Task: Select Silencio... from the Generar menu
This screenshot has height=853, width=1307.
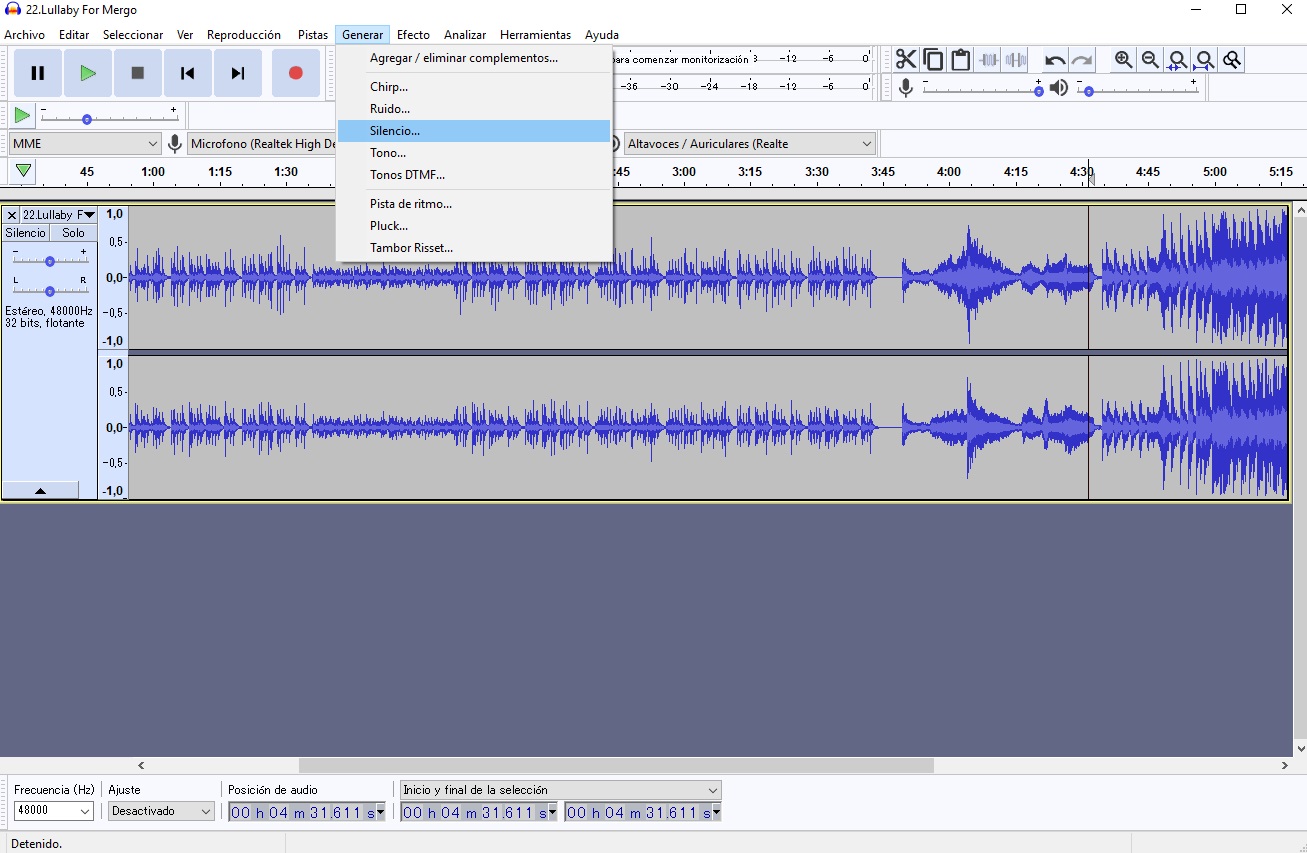Action: coord(395,131)
